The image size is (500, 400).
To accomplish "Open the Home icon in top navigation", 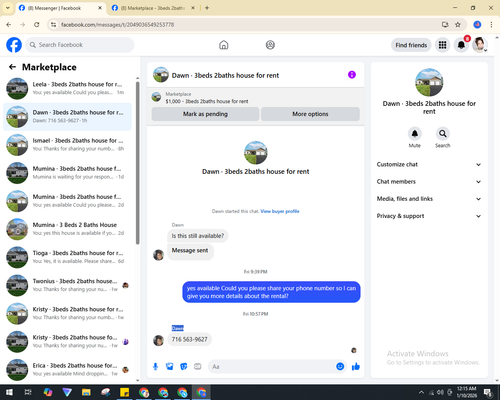I will coord(224,45).
